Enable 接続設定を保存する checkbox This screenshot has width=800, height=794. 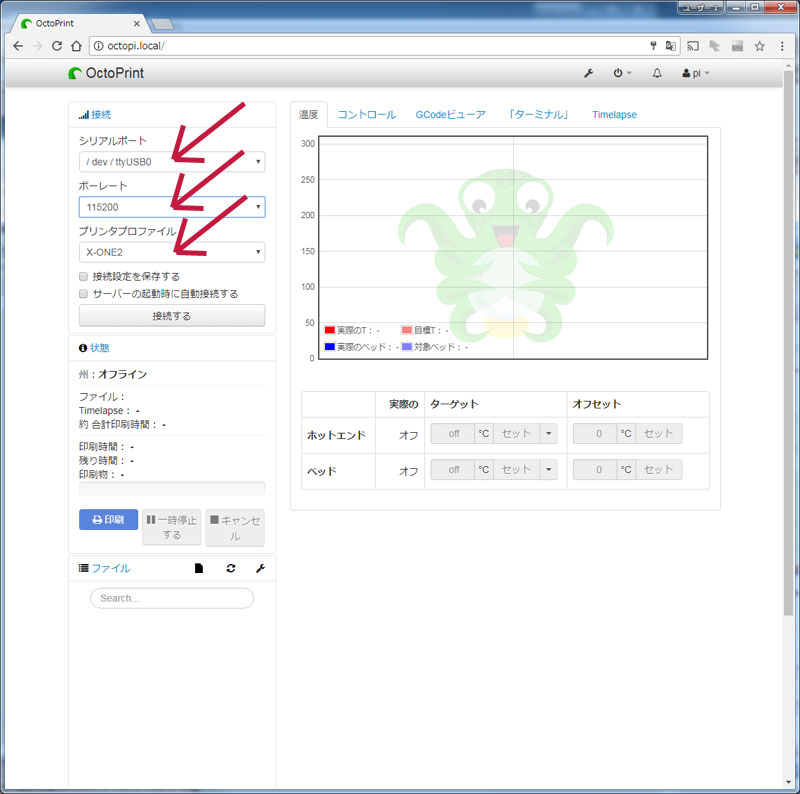[x=83, y=277]
